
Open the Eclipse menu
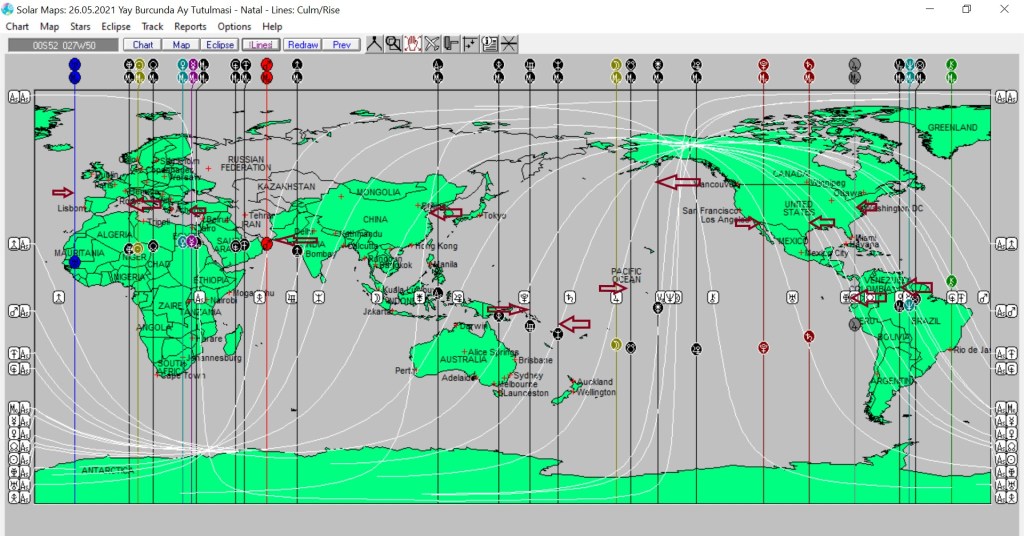pos(115,27)
